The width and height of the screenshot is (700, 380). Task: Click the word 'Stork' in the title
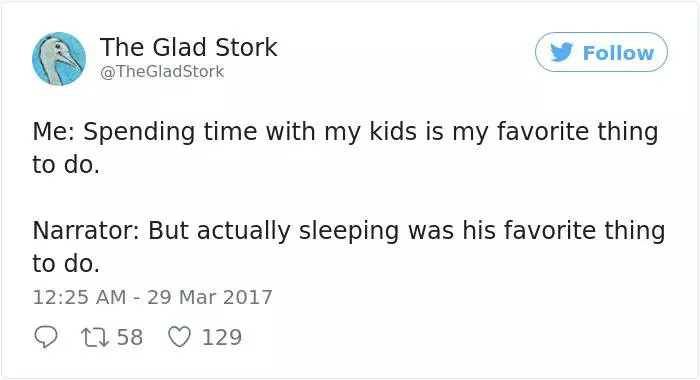coord(246,47)
